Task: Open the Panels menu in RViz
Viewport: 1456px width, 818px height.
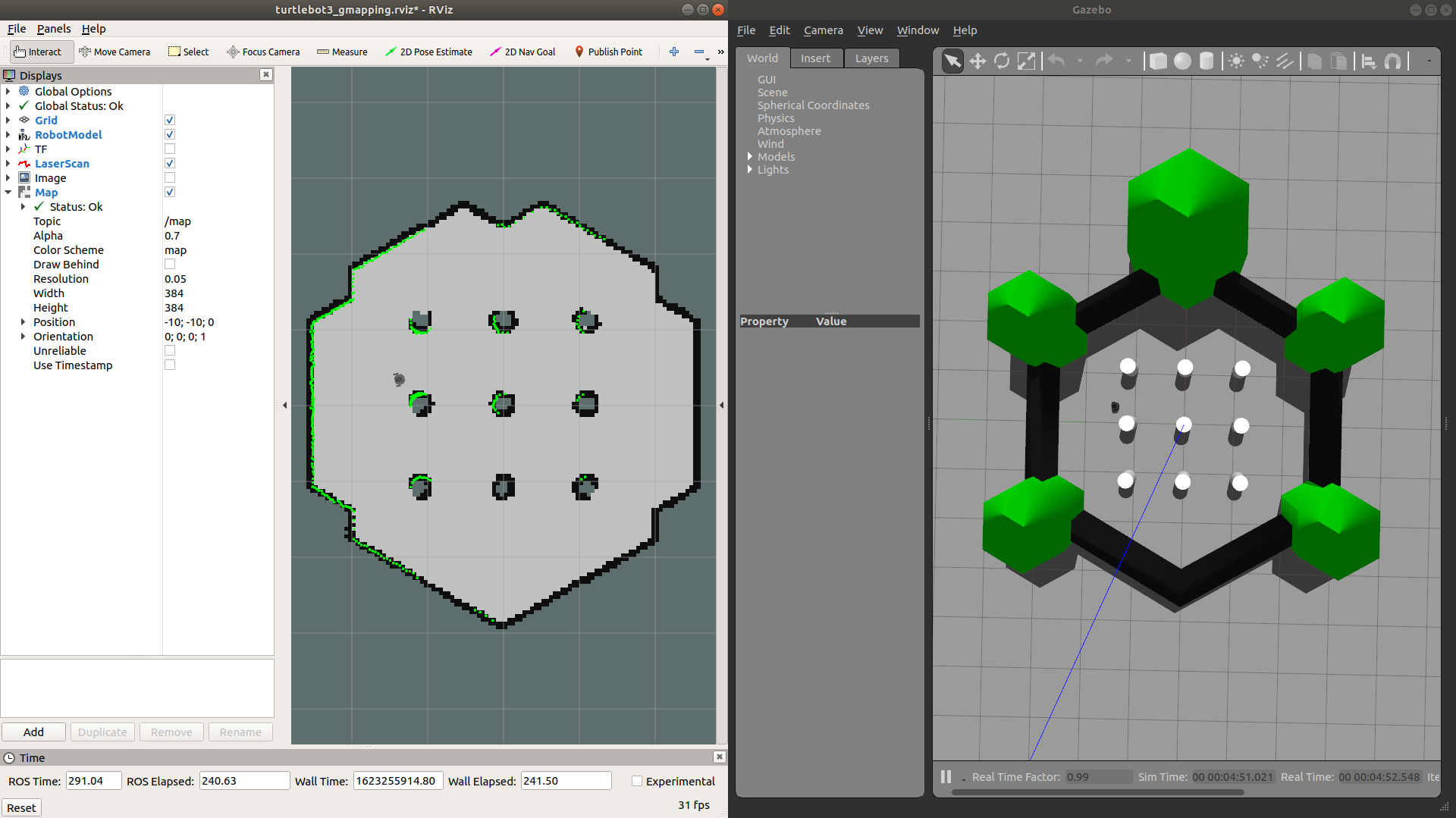Action: pyautogui.click(x=54, y=29)
